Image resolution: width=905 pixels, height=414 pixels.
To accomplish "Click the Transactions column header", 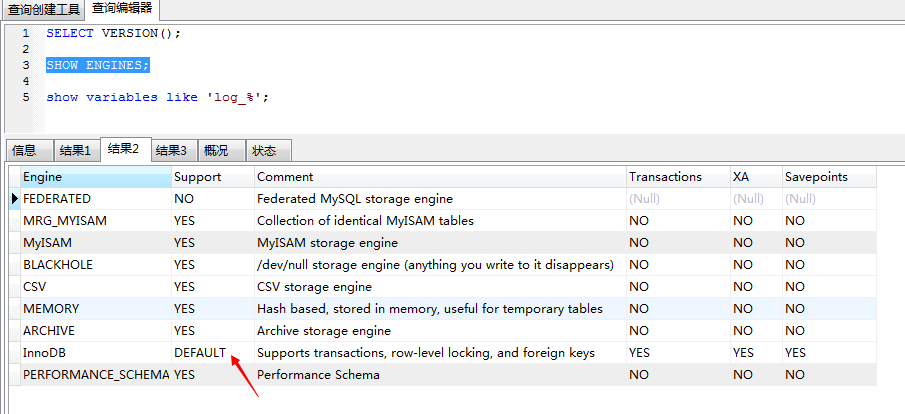I will point(678,177).
